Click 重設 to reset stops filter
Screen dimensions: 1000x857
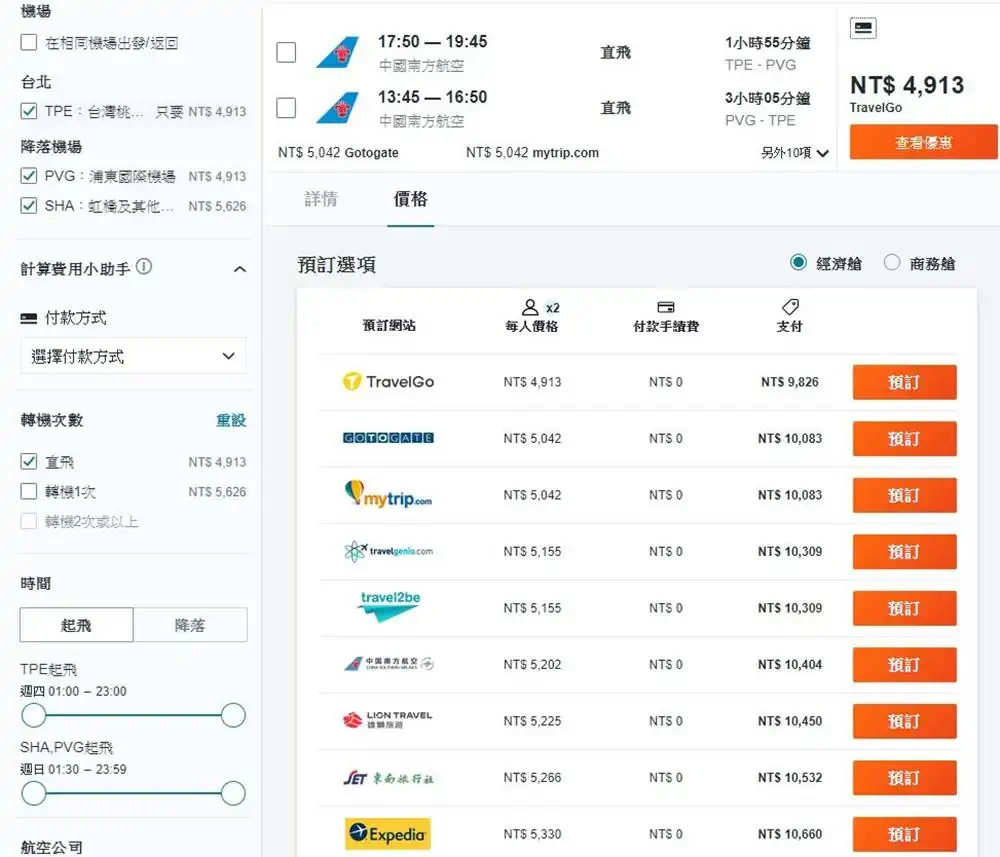(231, 420)
